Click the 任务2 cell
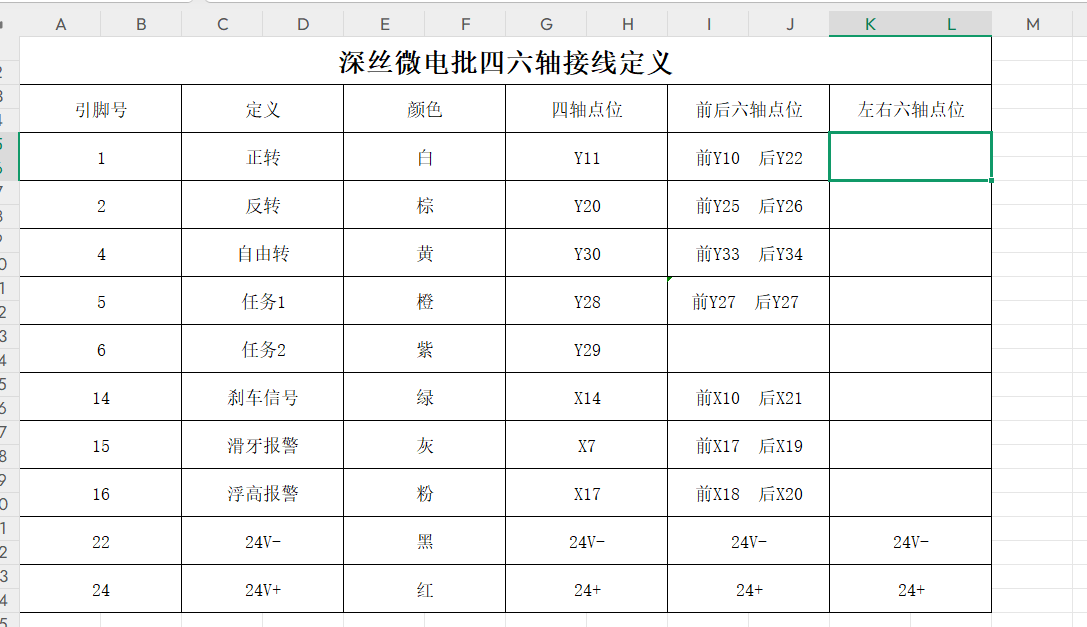 263,349
